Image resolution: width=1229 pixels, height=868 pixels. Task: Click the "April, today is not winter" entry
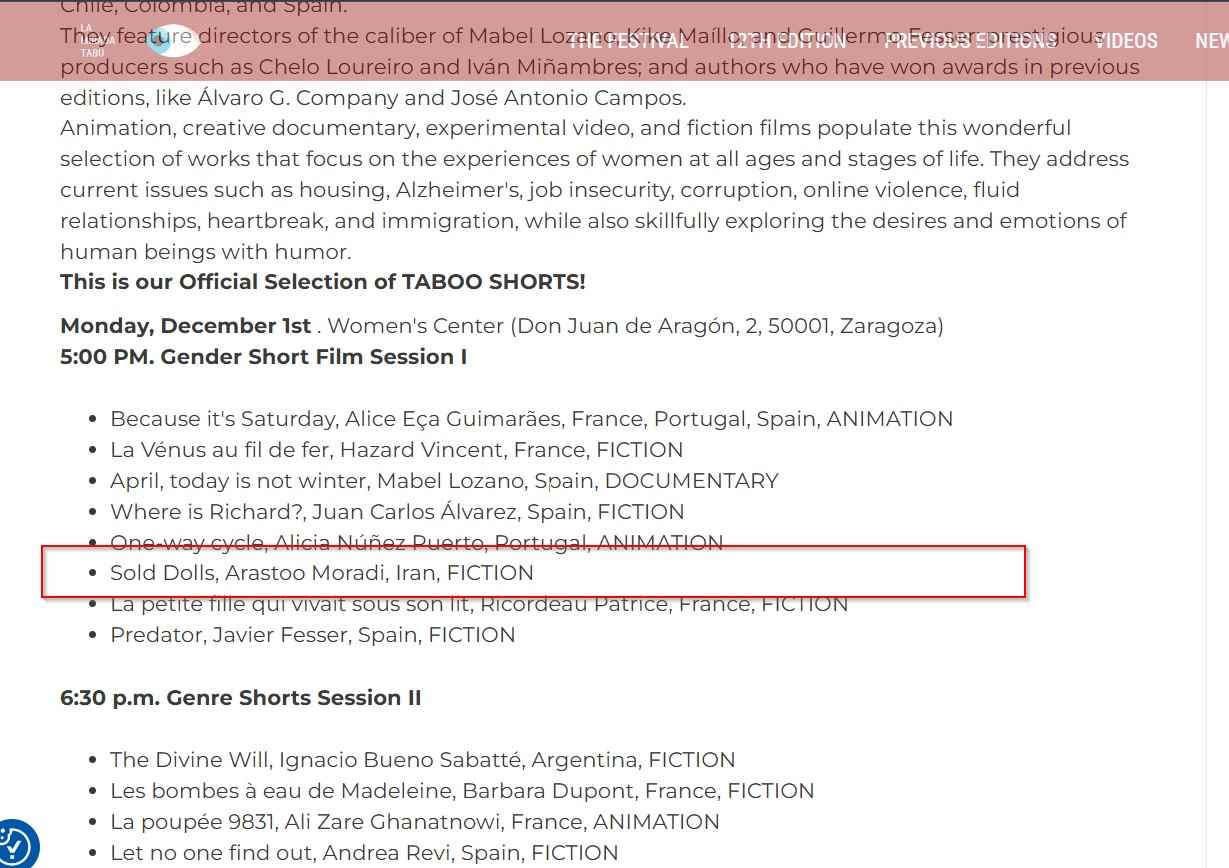(x=443, y=481)
